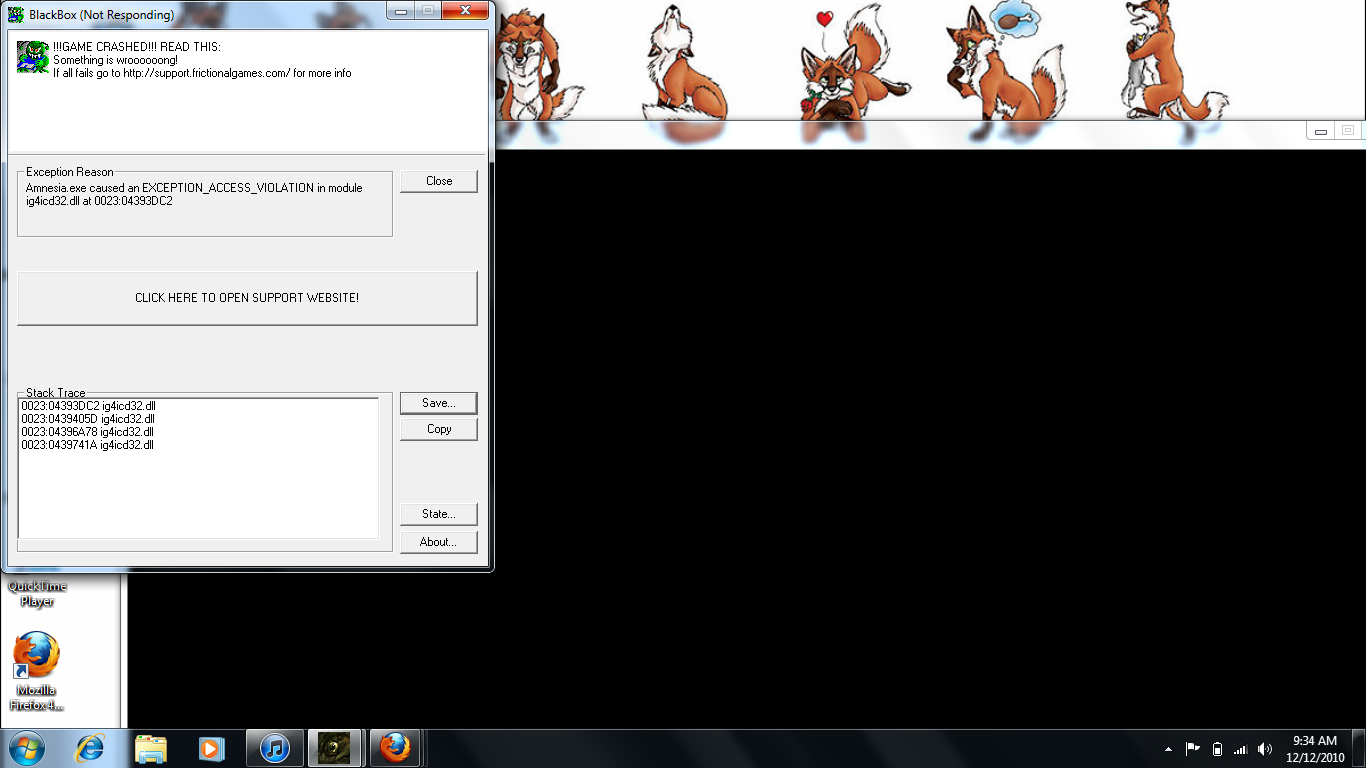Viewport: 1366px width, 768px height.
Task: Copy the stack trace to clipboard
Action: (x=438, y=429)
